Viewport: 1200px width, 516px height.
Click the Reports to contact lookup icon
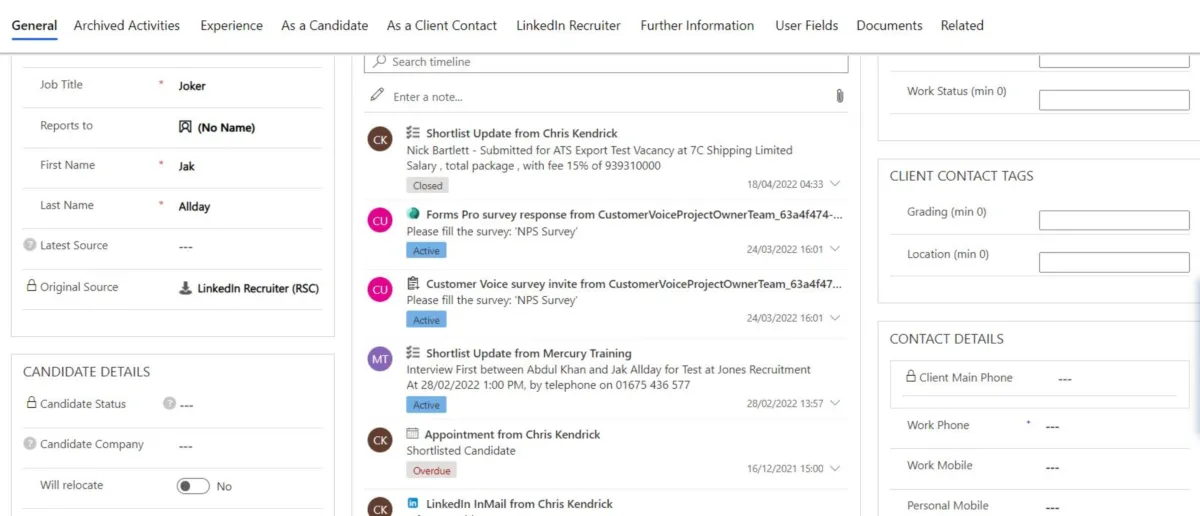coord(185,127)
